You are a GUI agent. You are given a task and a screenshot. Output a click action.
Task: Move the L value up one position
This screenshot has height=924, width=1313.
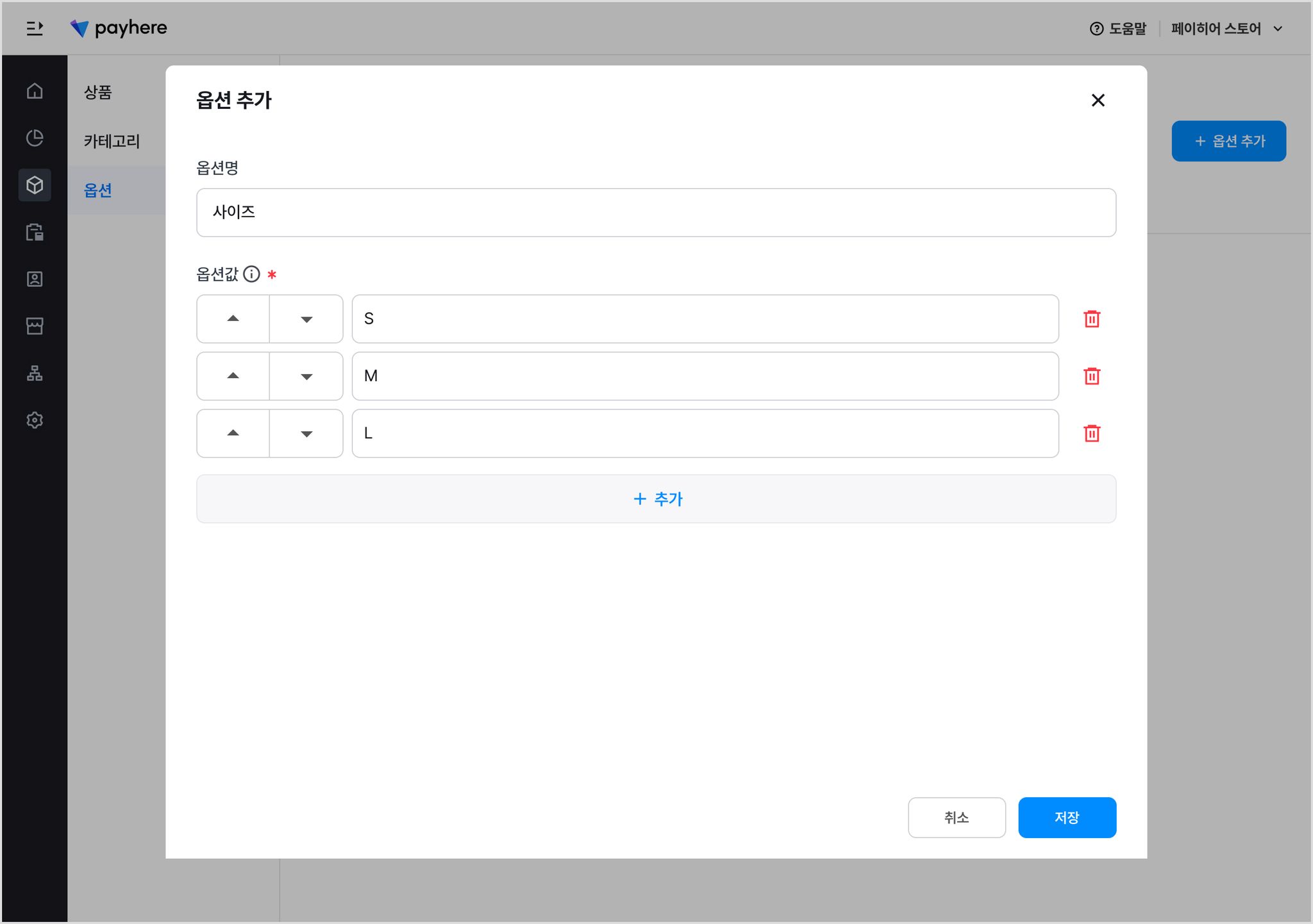pos(233,434)
